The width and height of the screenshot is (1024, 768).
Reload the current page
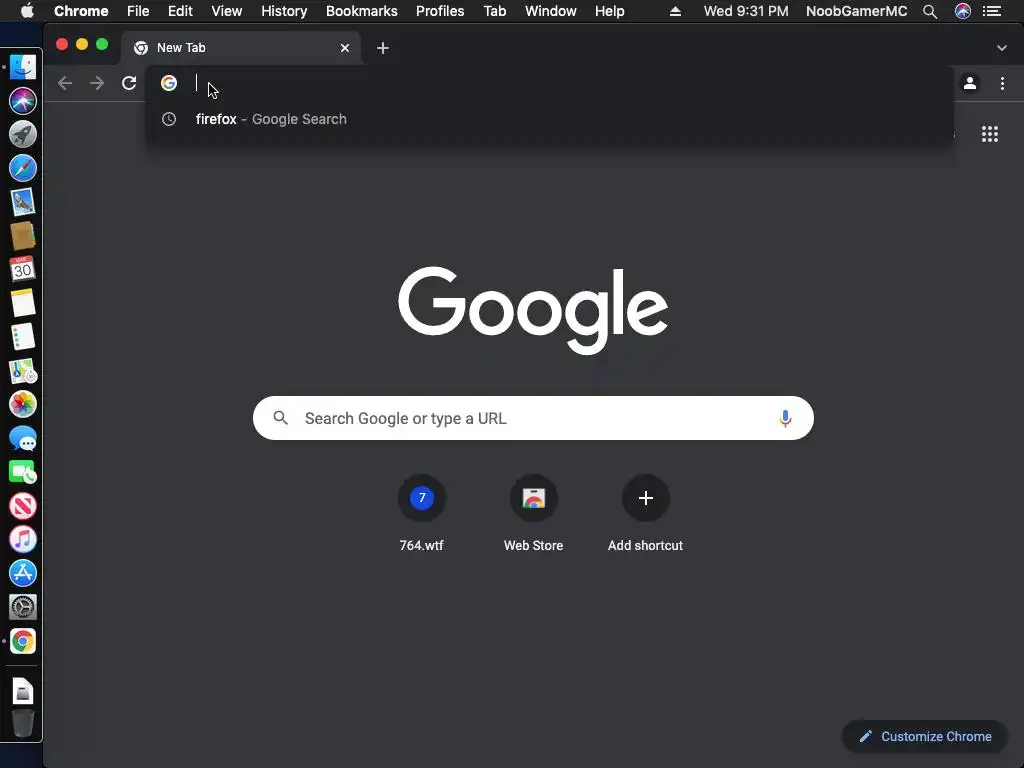[x=129, y=83]
